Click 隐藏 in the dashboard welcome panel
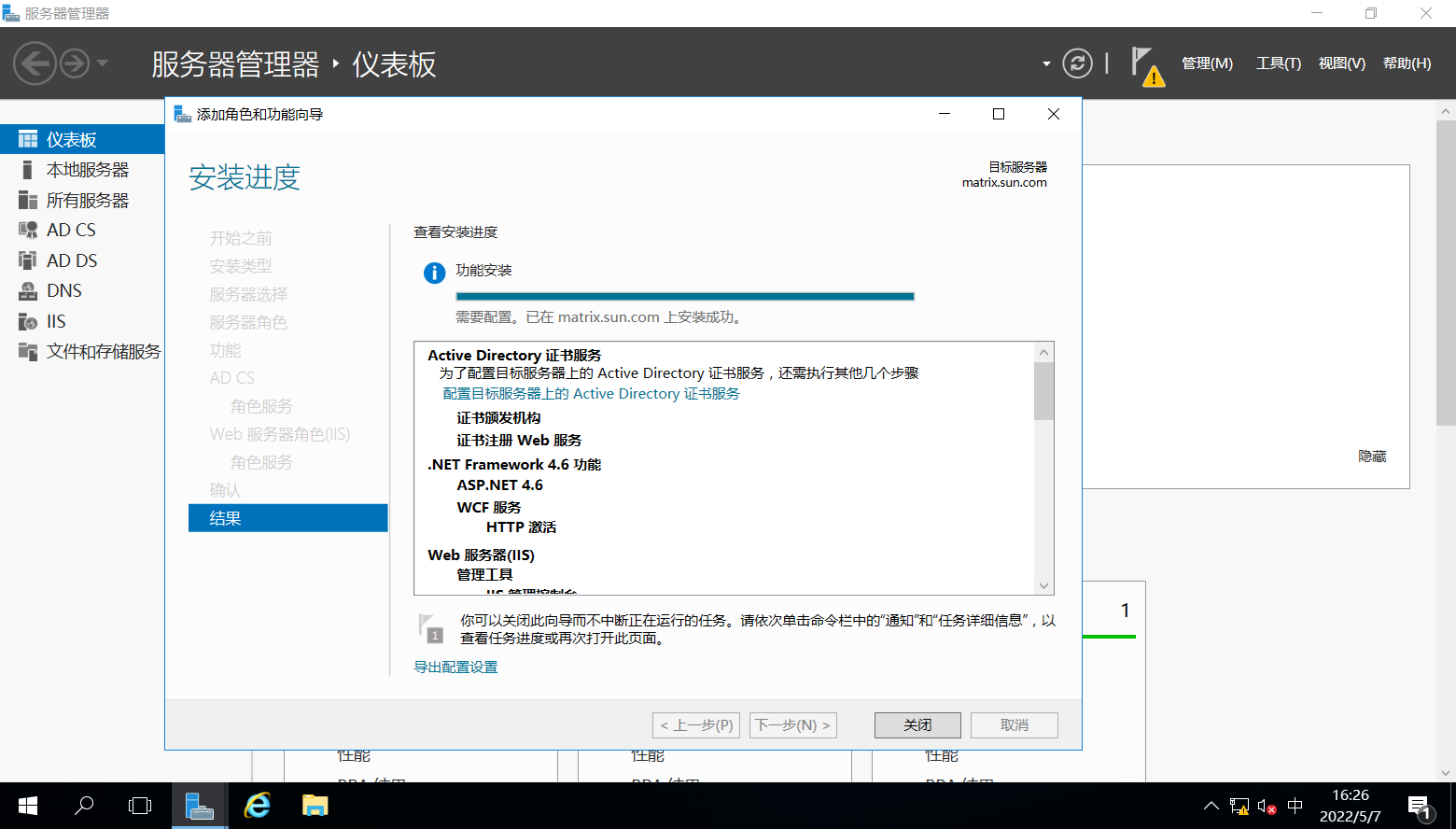The image size is (1456, 829). tap(1372, 457)
